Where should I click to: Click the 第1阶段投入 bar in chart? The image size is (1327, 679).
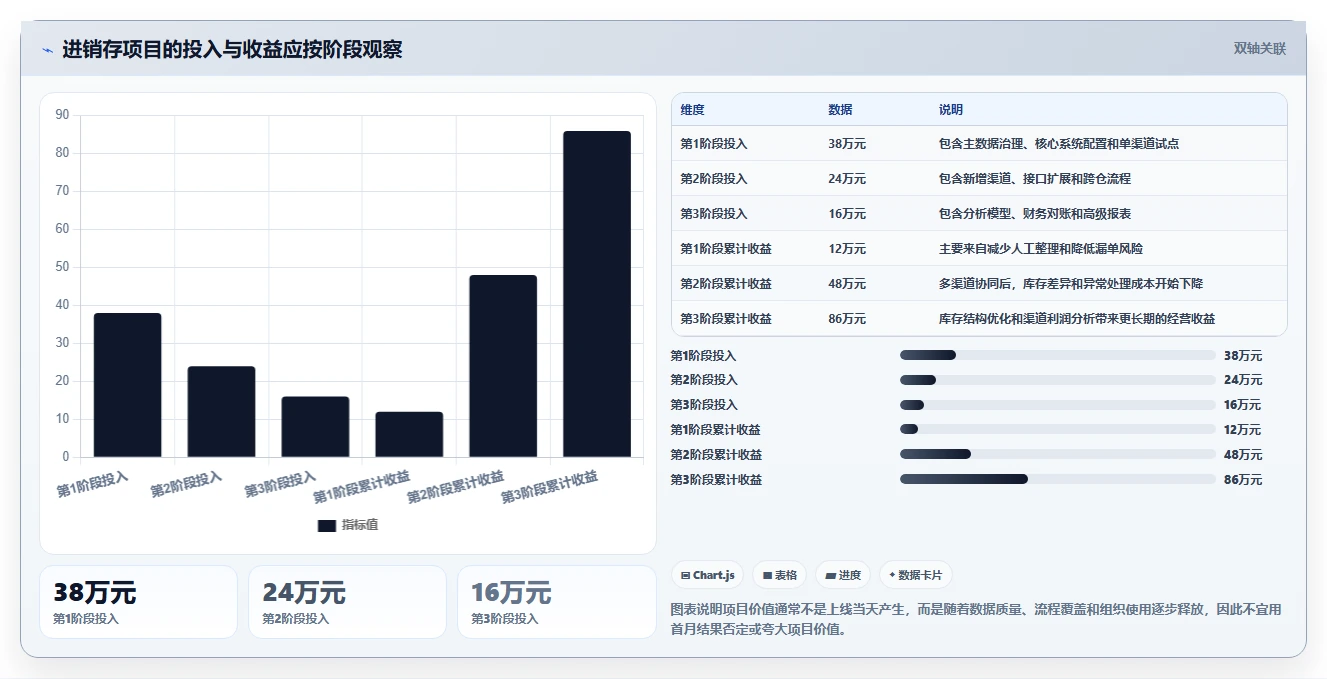pyautogui.click(x=127, y=385)
